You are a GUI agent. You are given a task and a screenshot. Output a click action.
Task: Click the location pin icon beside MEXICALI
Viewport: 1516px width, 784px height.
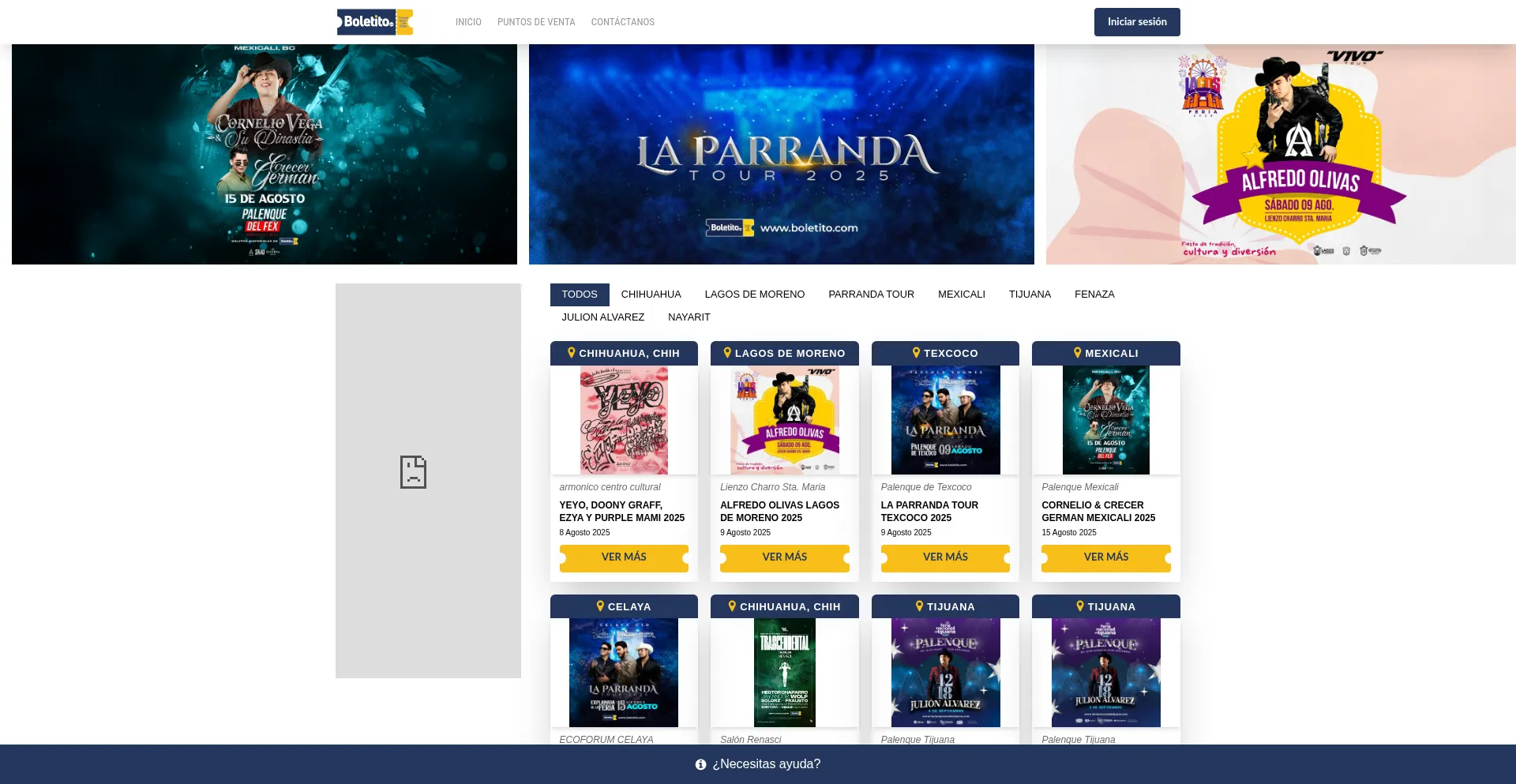1078,353
